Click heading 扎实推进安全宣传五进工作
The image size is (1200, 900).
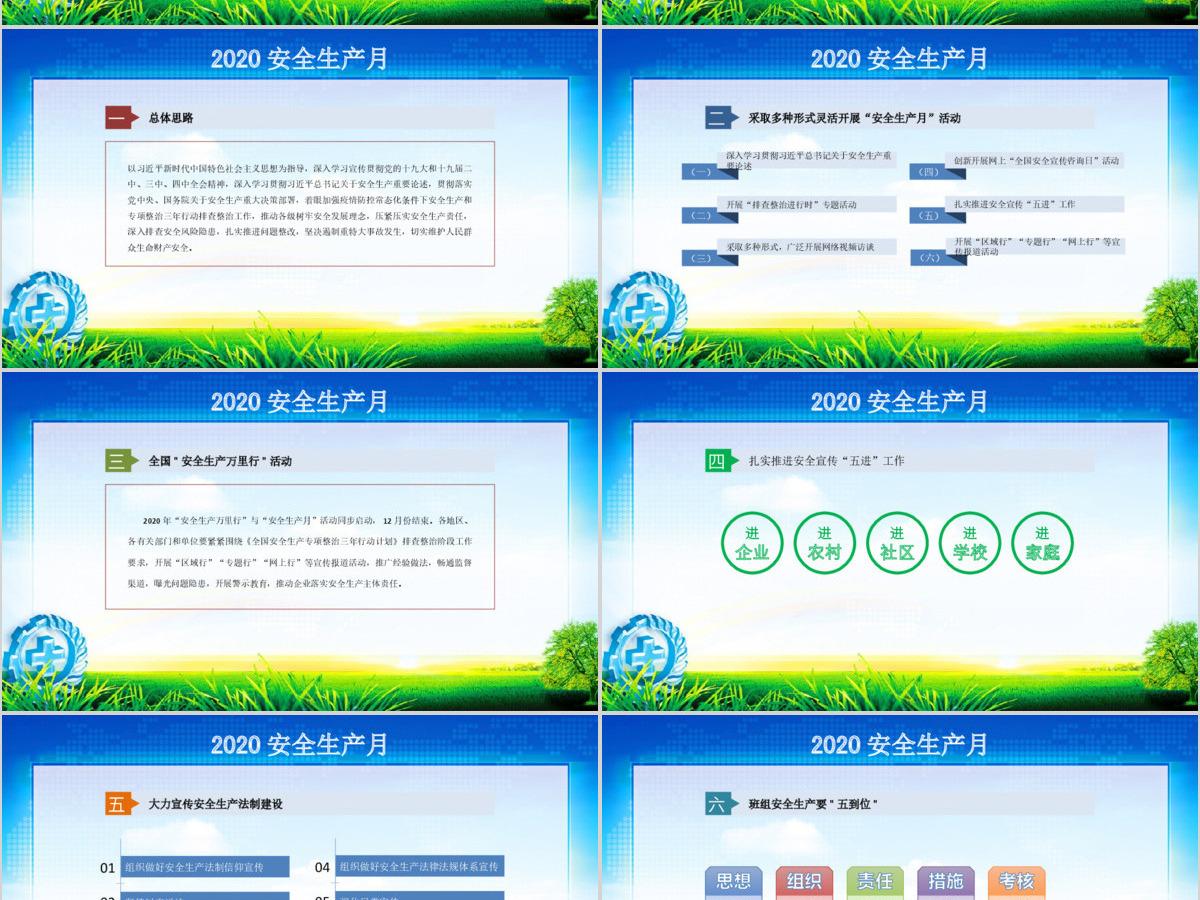tap(826, 461)
